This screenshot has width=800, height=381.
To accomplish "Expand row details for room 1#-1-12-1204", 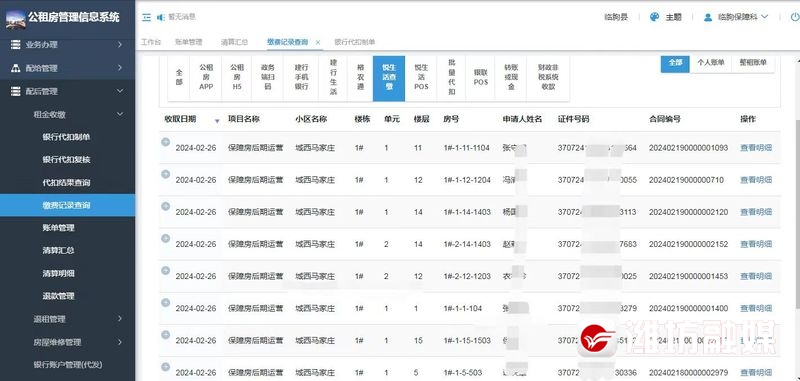I will click(x=165, y=174).
